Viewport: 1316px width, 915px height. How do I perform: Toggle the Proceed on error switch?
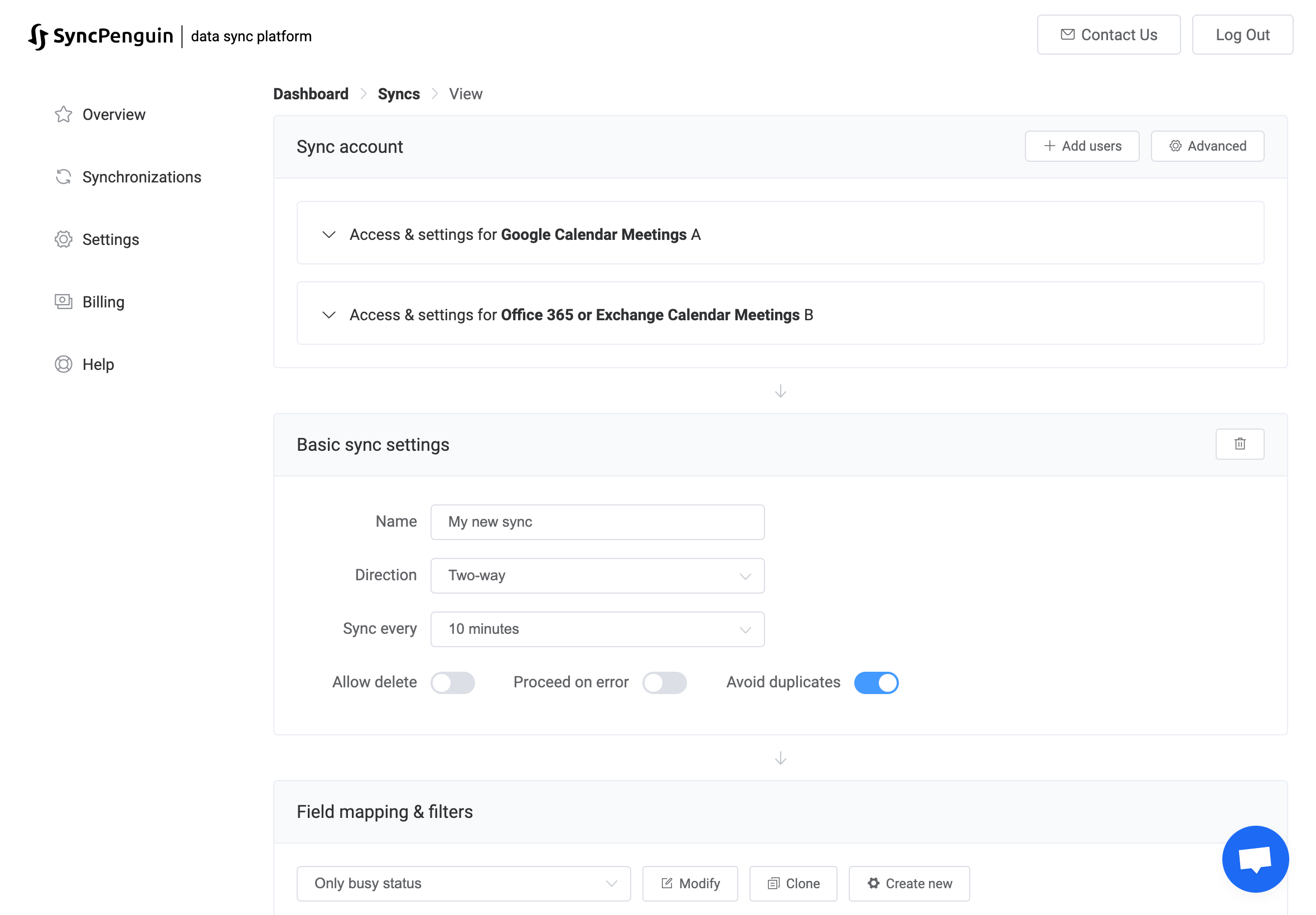tap(664, 682)
